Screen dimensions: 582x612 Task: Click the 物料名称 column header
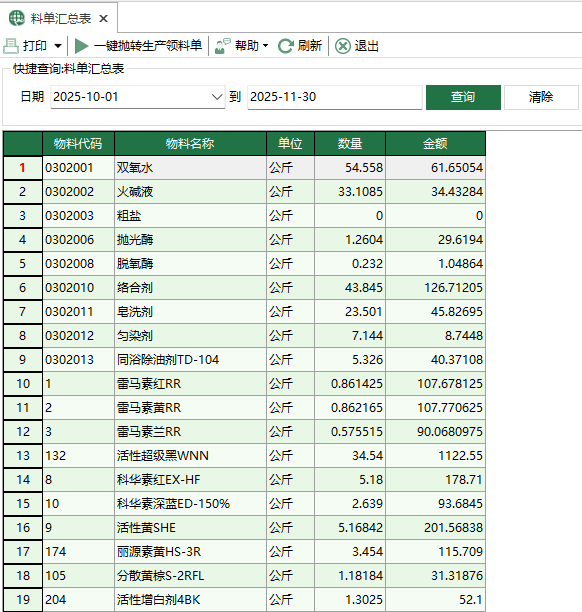tap(190, 144)
